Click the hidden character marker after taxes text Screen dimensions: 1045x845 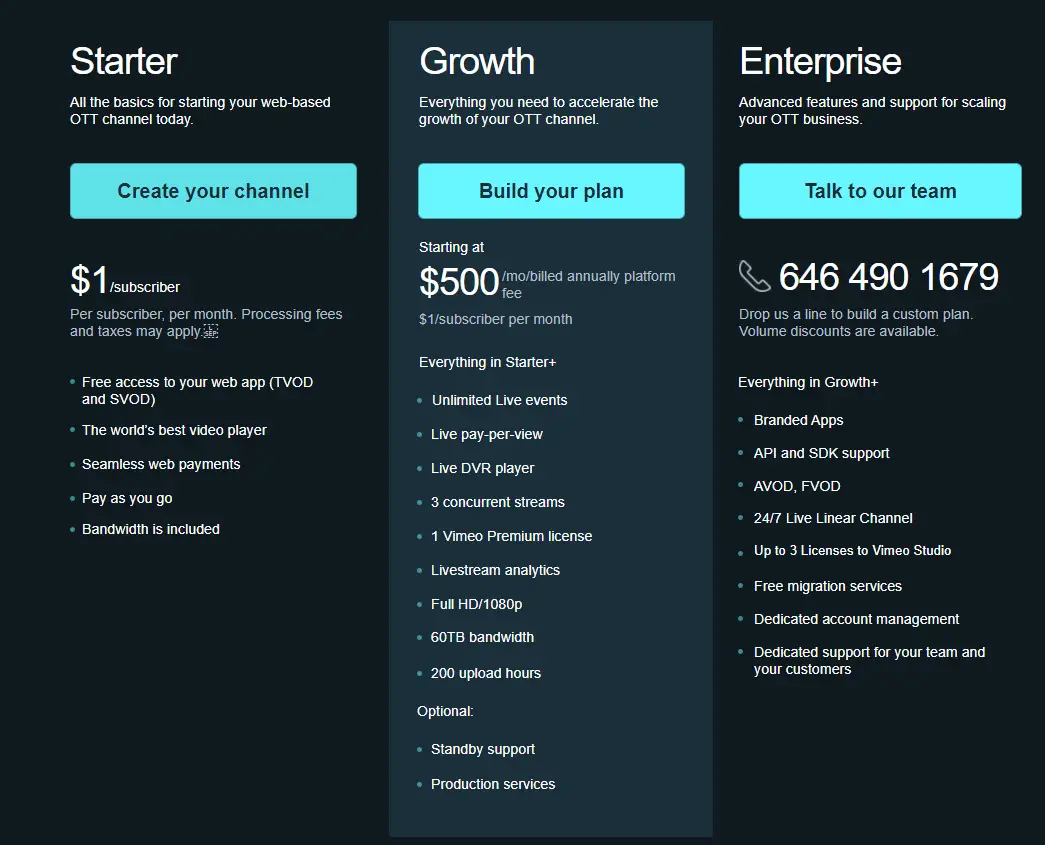tap(209, 331)
